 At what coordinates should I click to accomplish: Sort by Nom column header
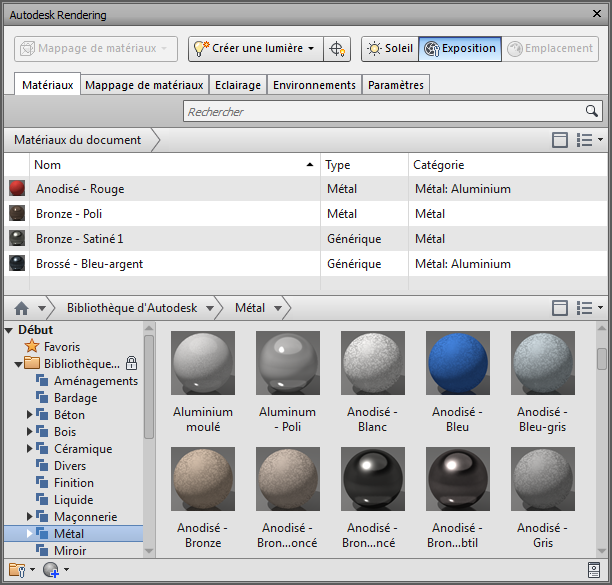point(174,165)
